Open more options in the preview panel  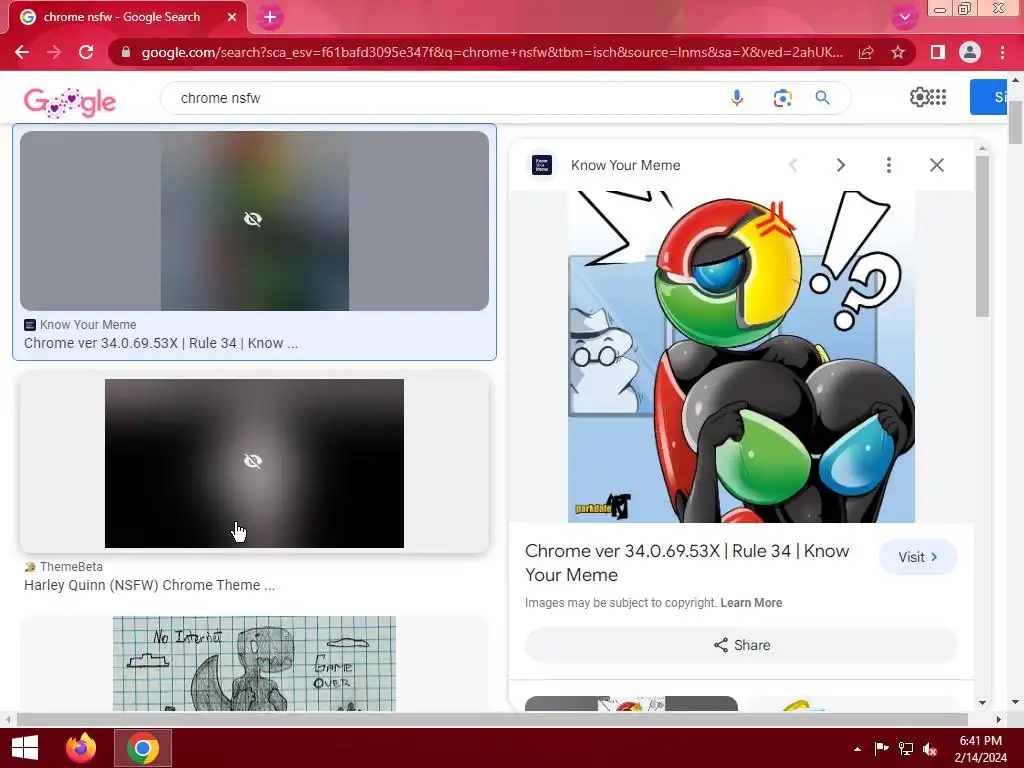[889, 165]
